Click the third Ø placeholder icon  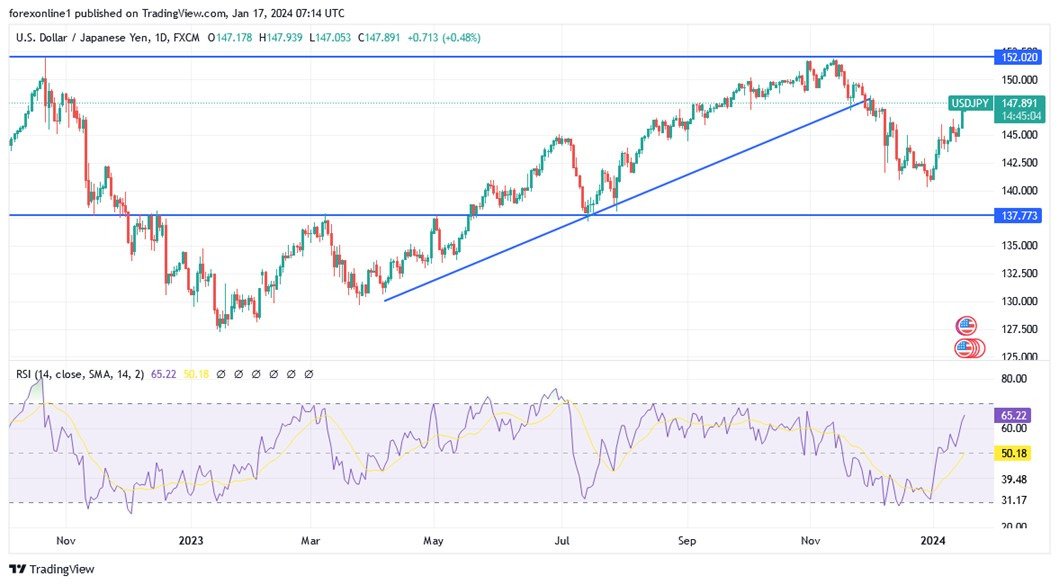[256, 373]
